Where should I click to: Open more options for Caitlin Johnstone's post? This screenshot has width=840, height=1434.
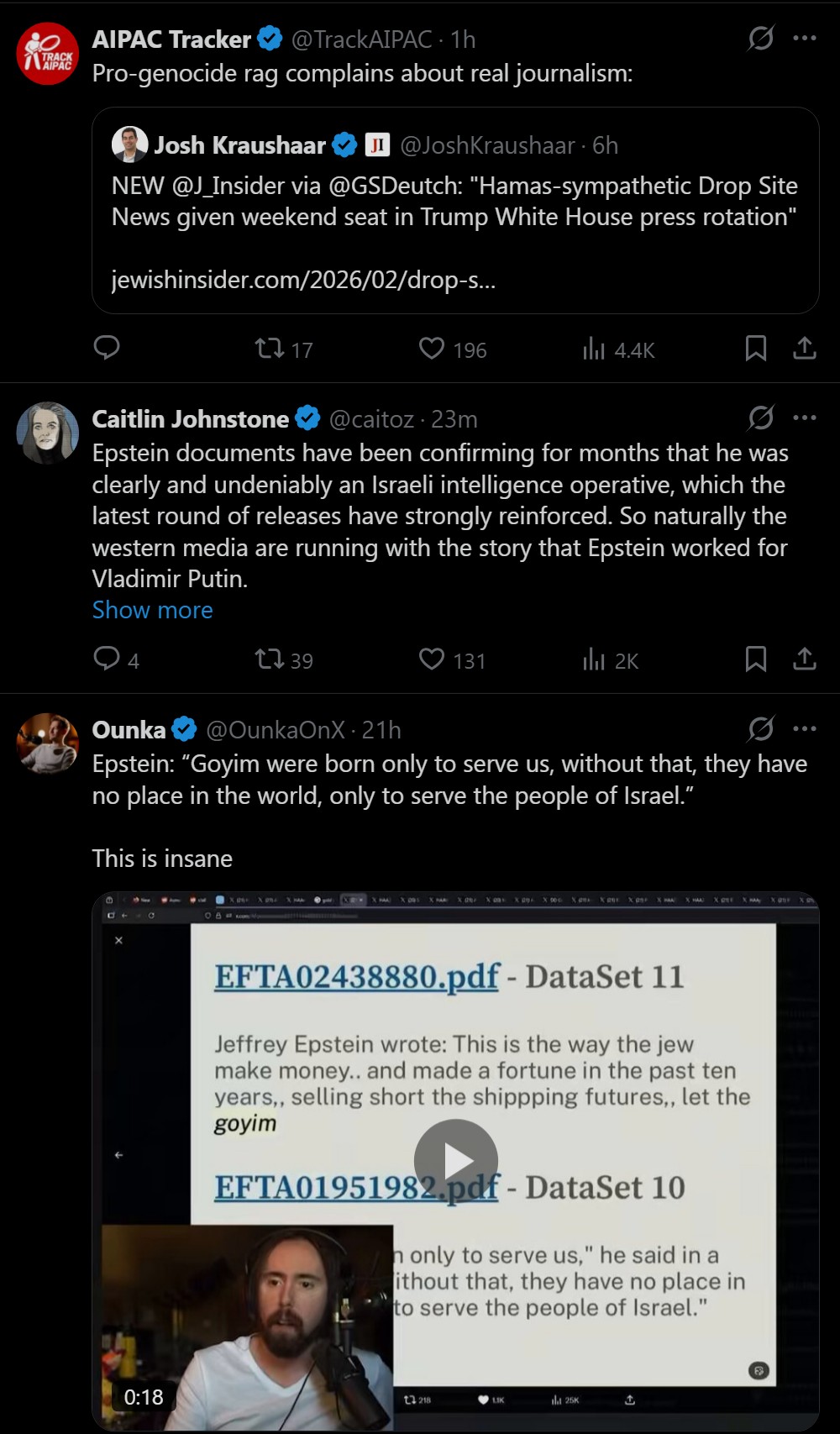[x=805, y=418]
